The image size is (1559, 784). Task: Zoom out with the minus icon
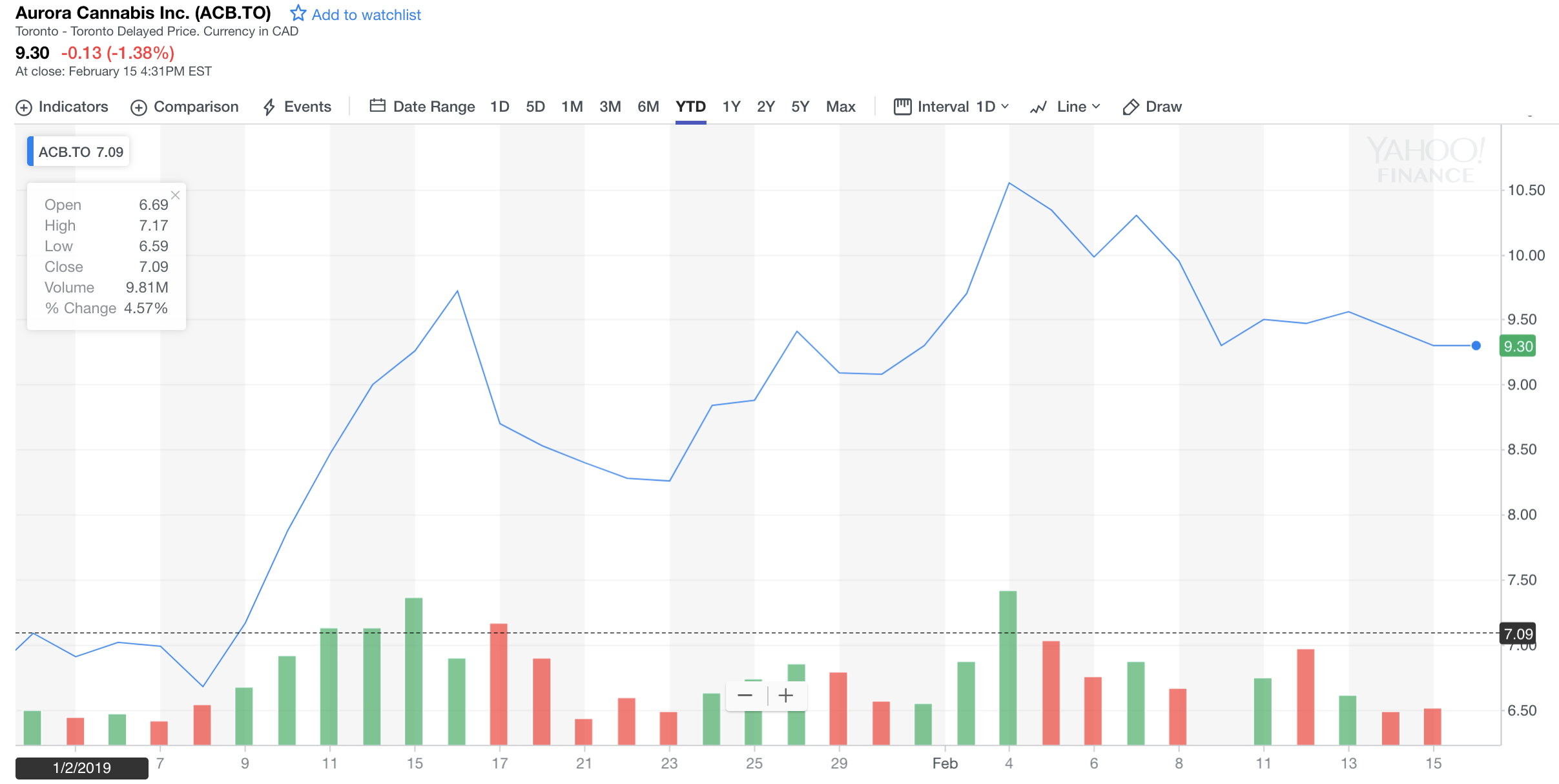pyautogui.click(x=745, y=696)
